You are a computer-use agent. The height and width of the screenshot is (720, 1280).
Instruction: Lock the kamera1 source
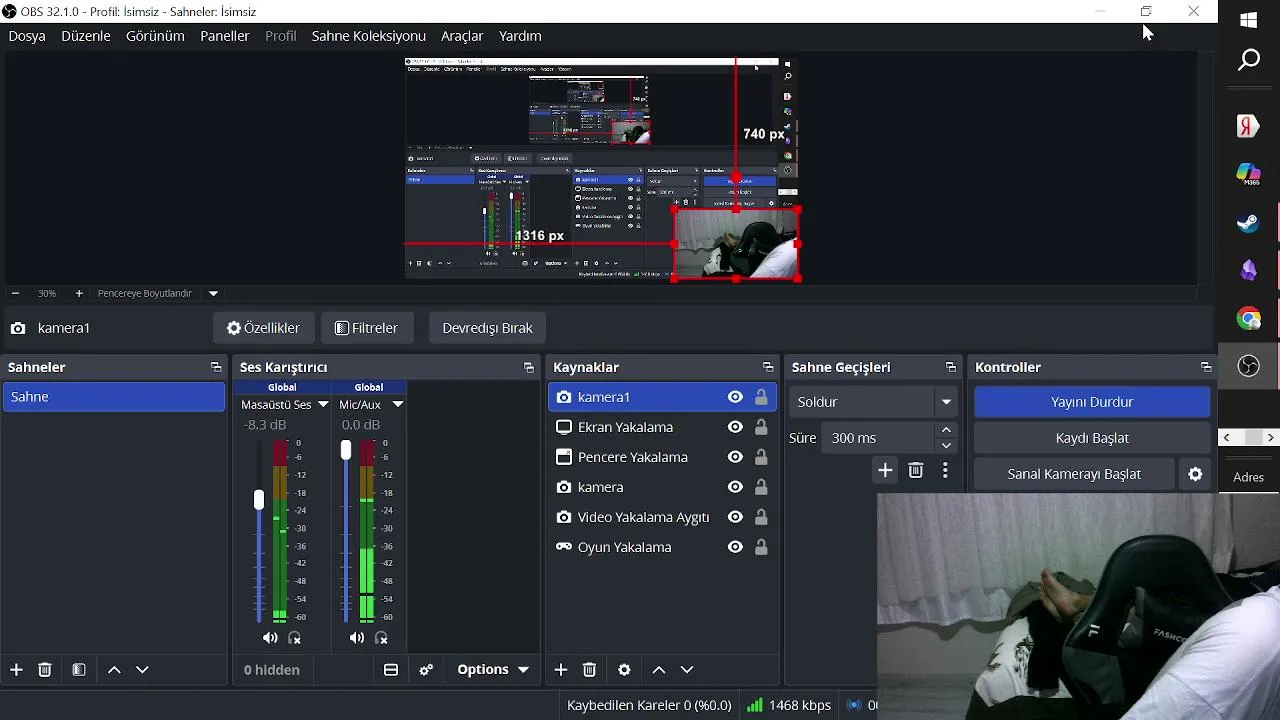pos(761,397)
